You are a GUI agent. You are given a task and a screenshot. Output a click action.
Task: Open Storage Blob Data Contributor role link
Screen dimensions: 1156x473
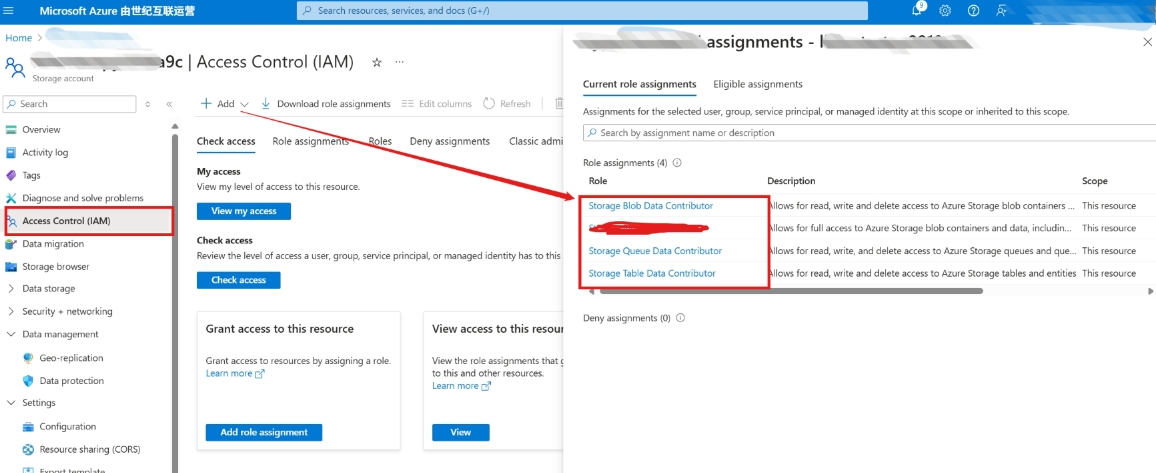651,206
